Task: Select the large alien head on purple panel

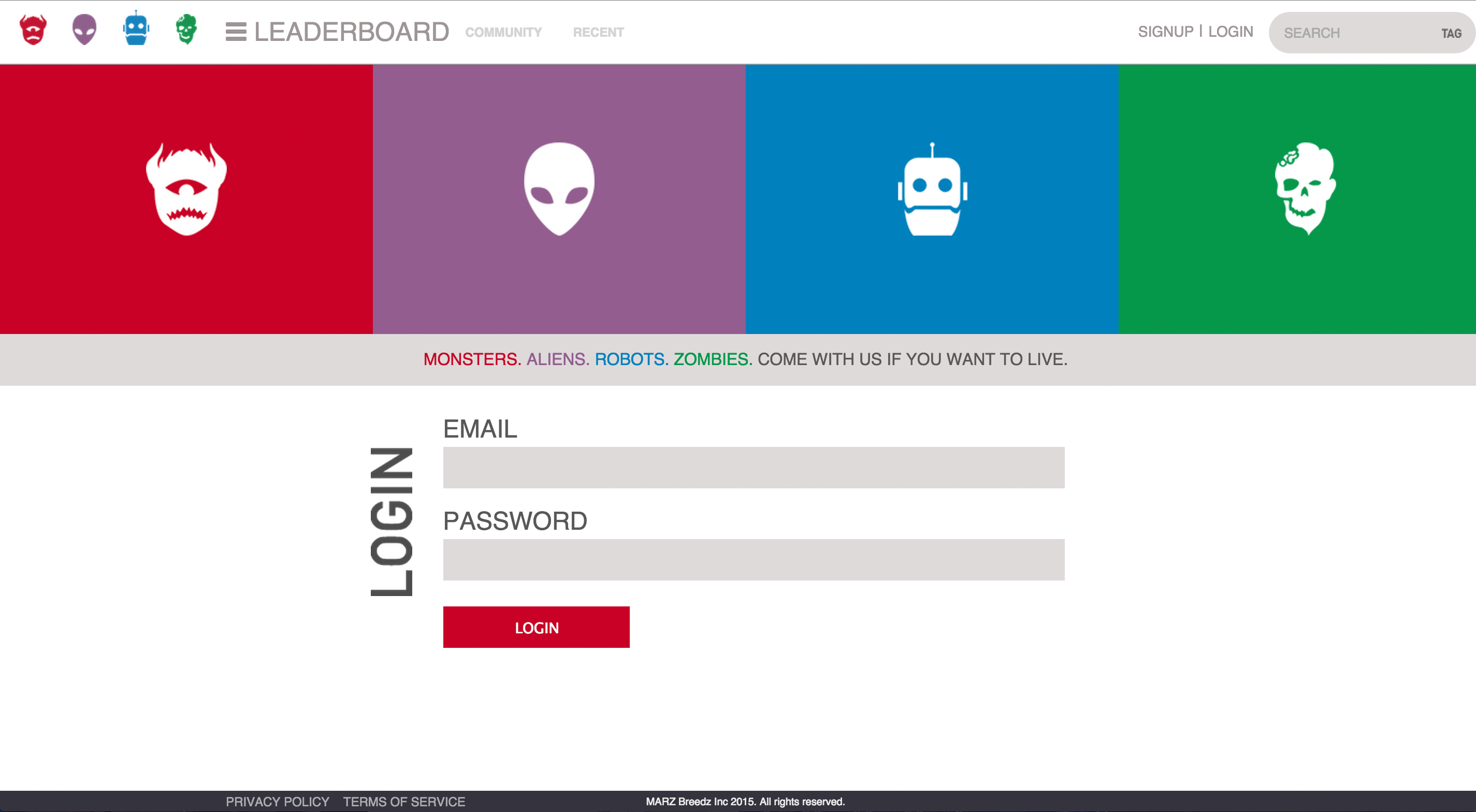Action: [559, 189]
